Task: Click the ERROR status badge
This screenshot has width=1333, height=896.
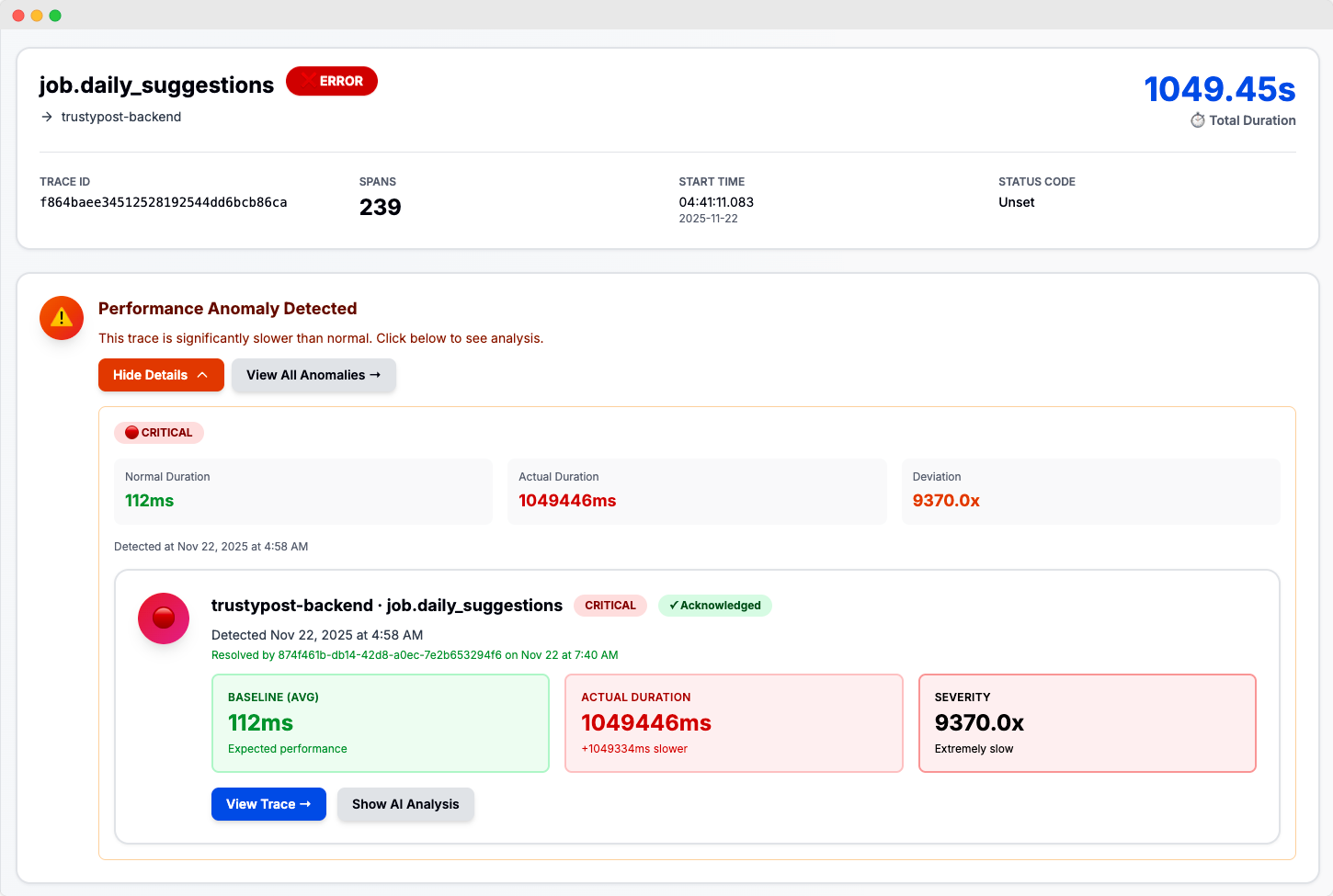Action: (331, 81)
